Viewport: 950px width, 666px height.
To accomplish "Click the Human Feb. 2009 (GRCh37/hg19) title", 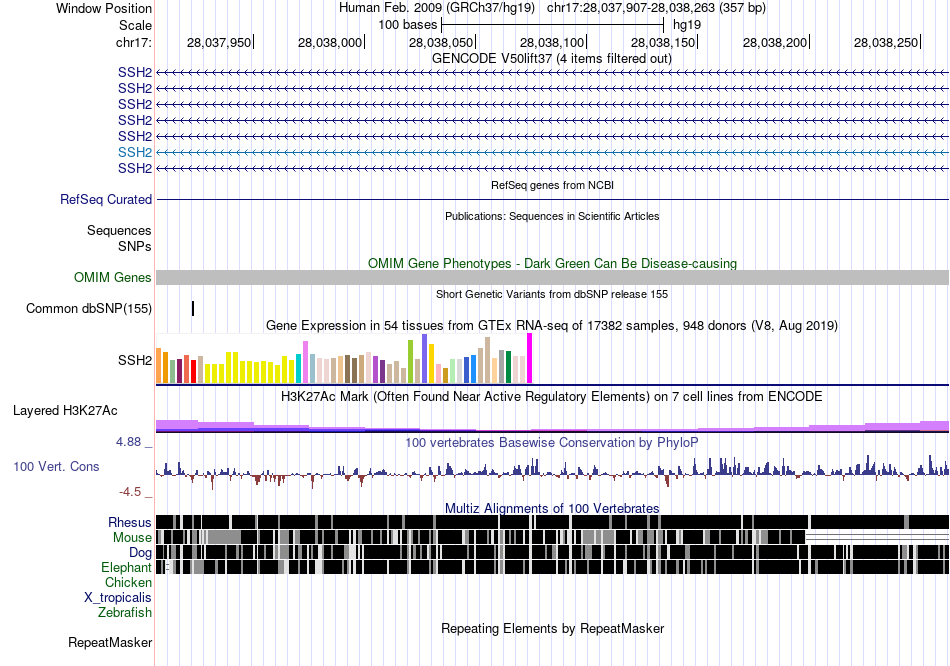I will (437, 8).
